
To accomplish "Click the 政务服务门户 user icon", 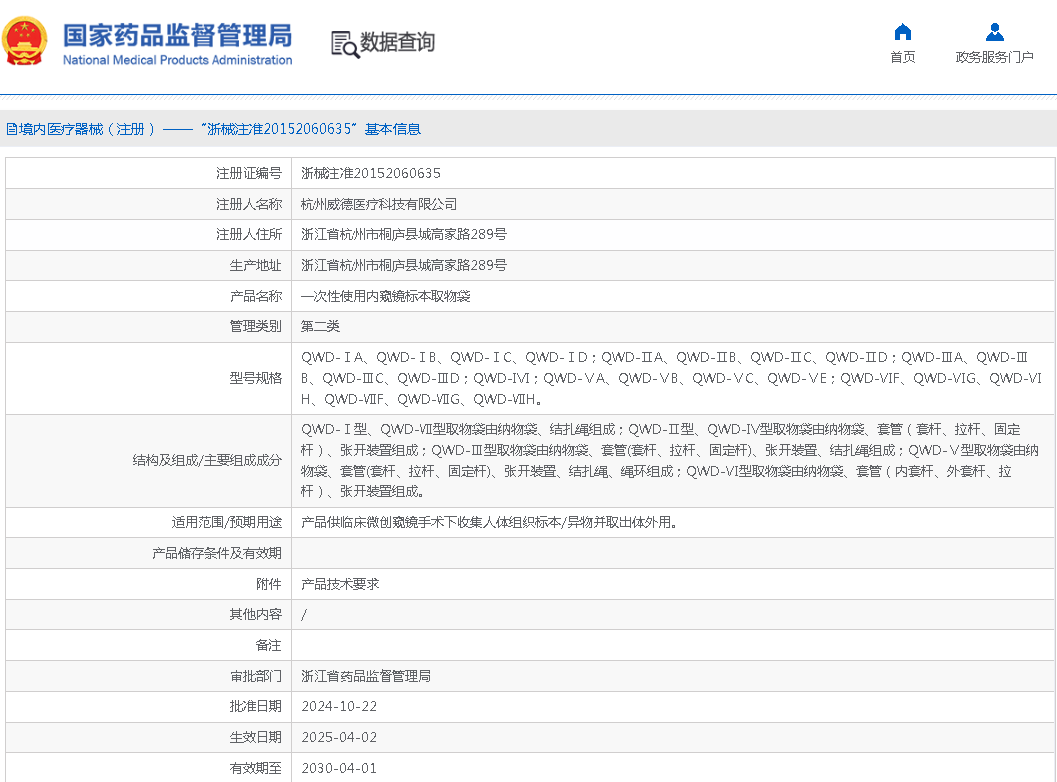I will [x=994, y=32].
